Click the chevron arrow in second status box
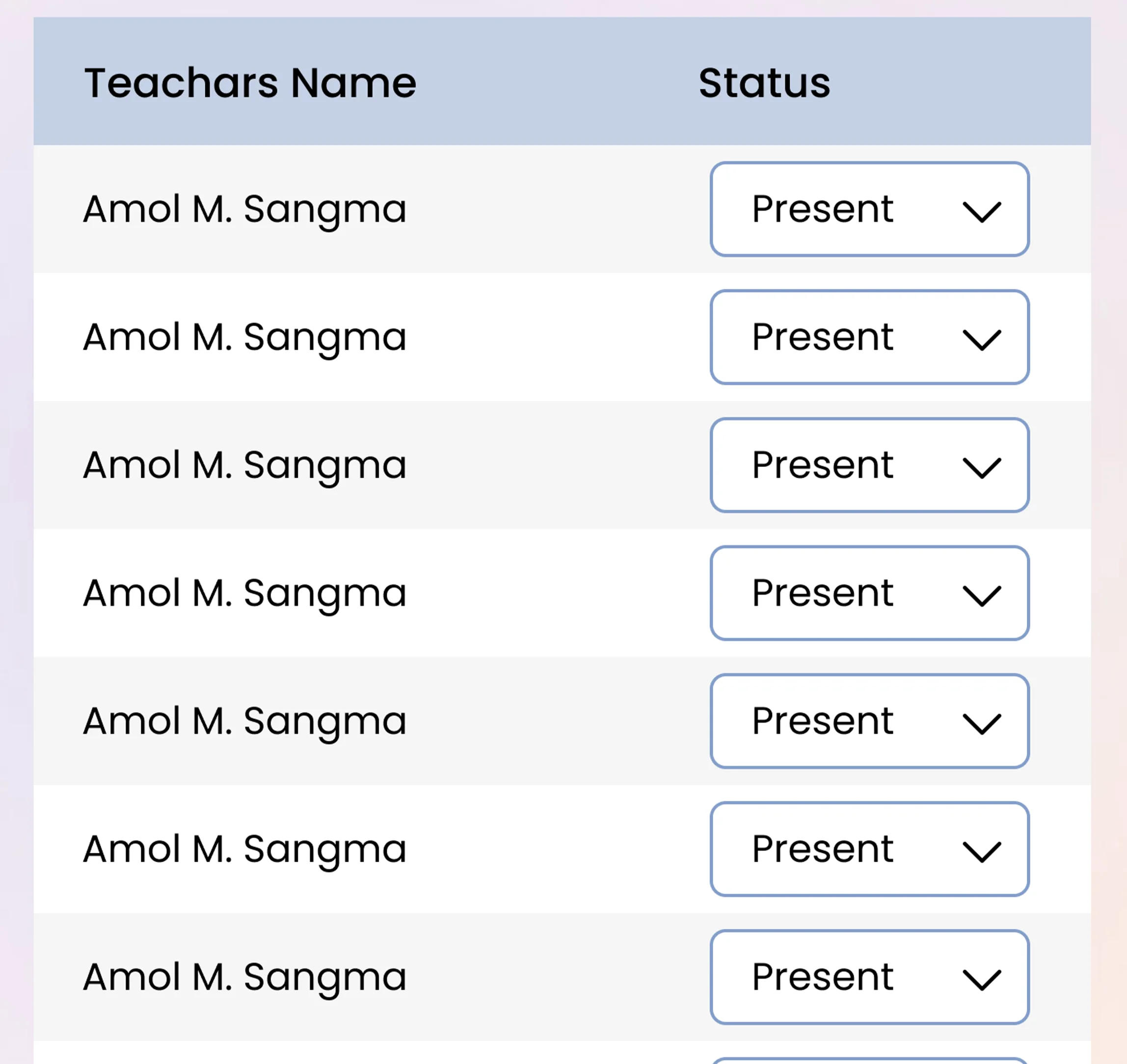This screenshot has height=1064, width=1127. click(982, 340)
